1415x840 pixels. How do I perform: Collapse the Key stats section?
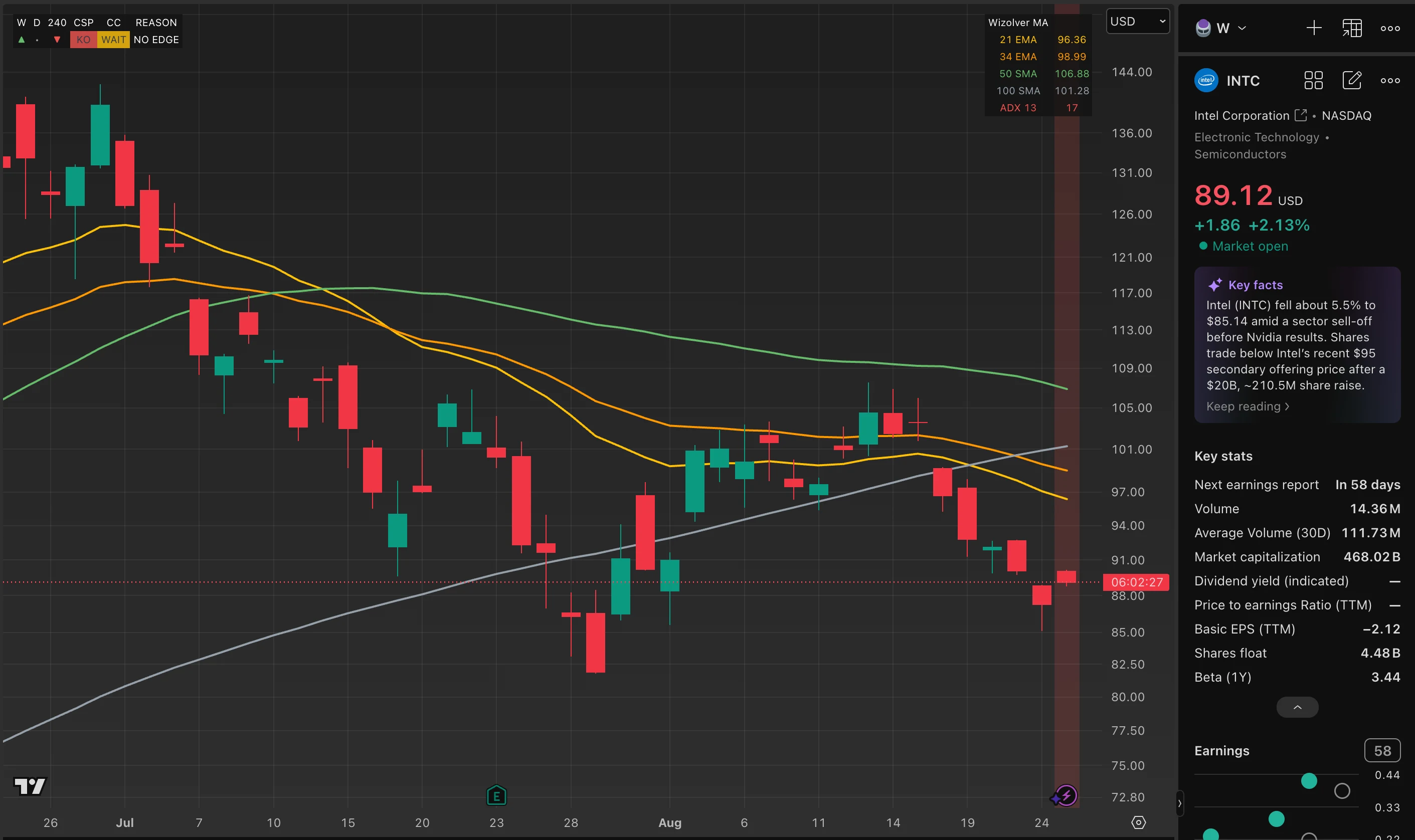(x=1297, y=707)
